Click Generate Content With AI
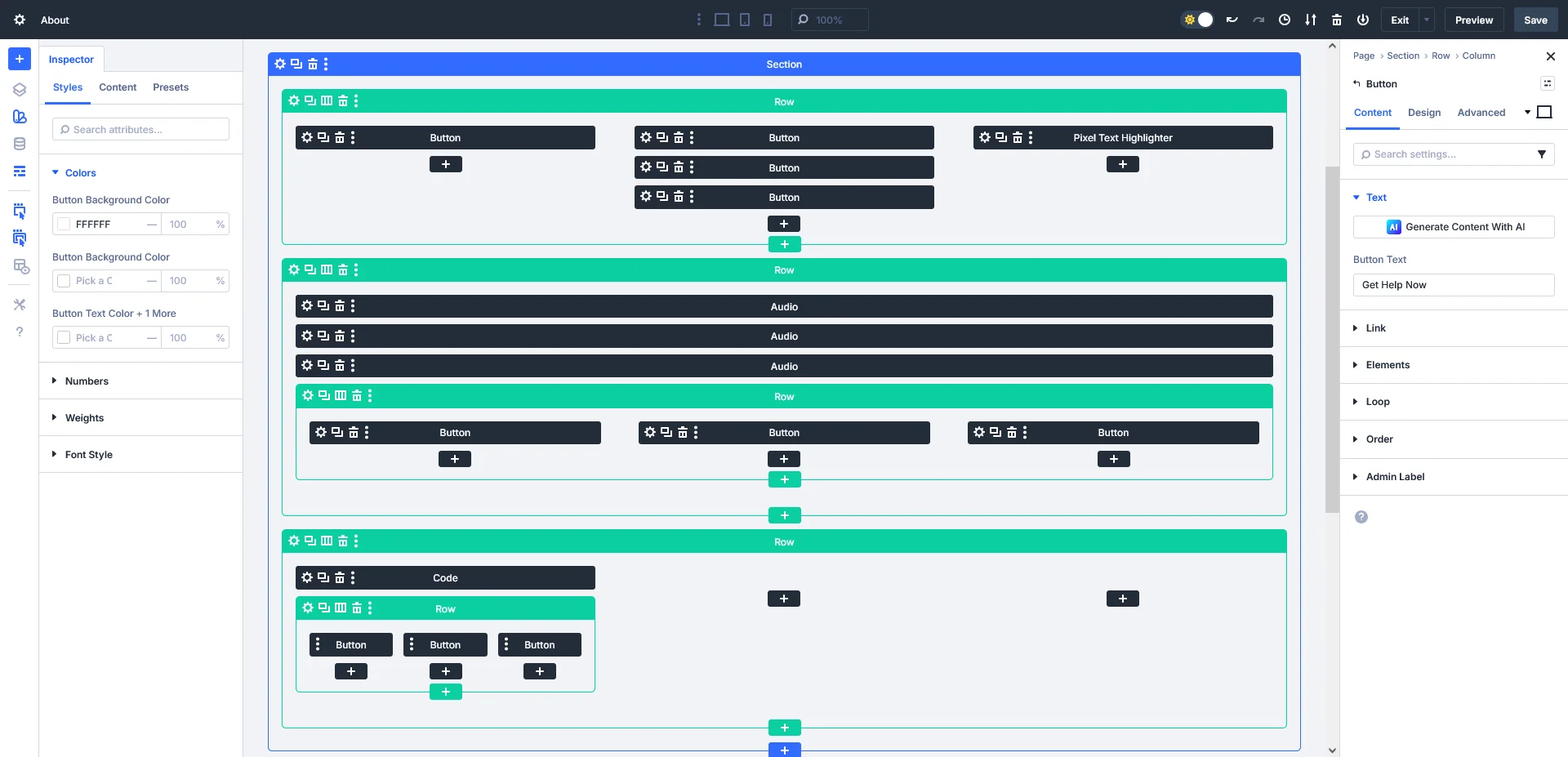The width and height of the screenshot is (1568, 757). coord(1453,226)
